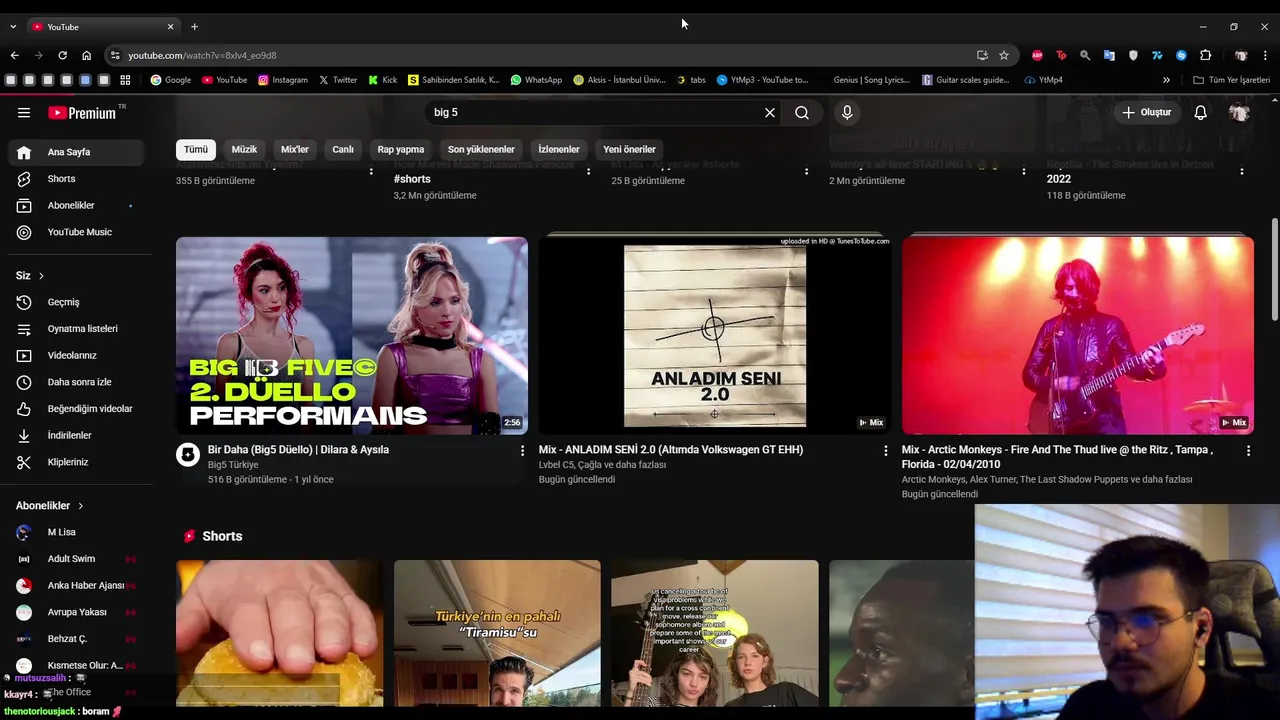Show hidden bookmarks with the double chevron
This screenshot has height=720, width=1280.
coord(1166,80)
